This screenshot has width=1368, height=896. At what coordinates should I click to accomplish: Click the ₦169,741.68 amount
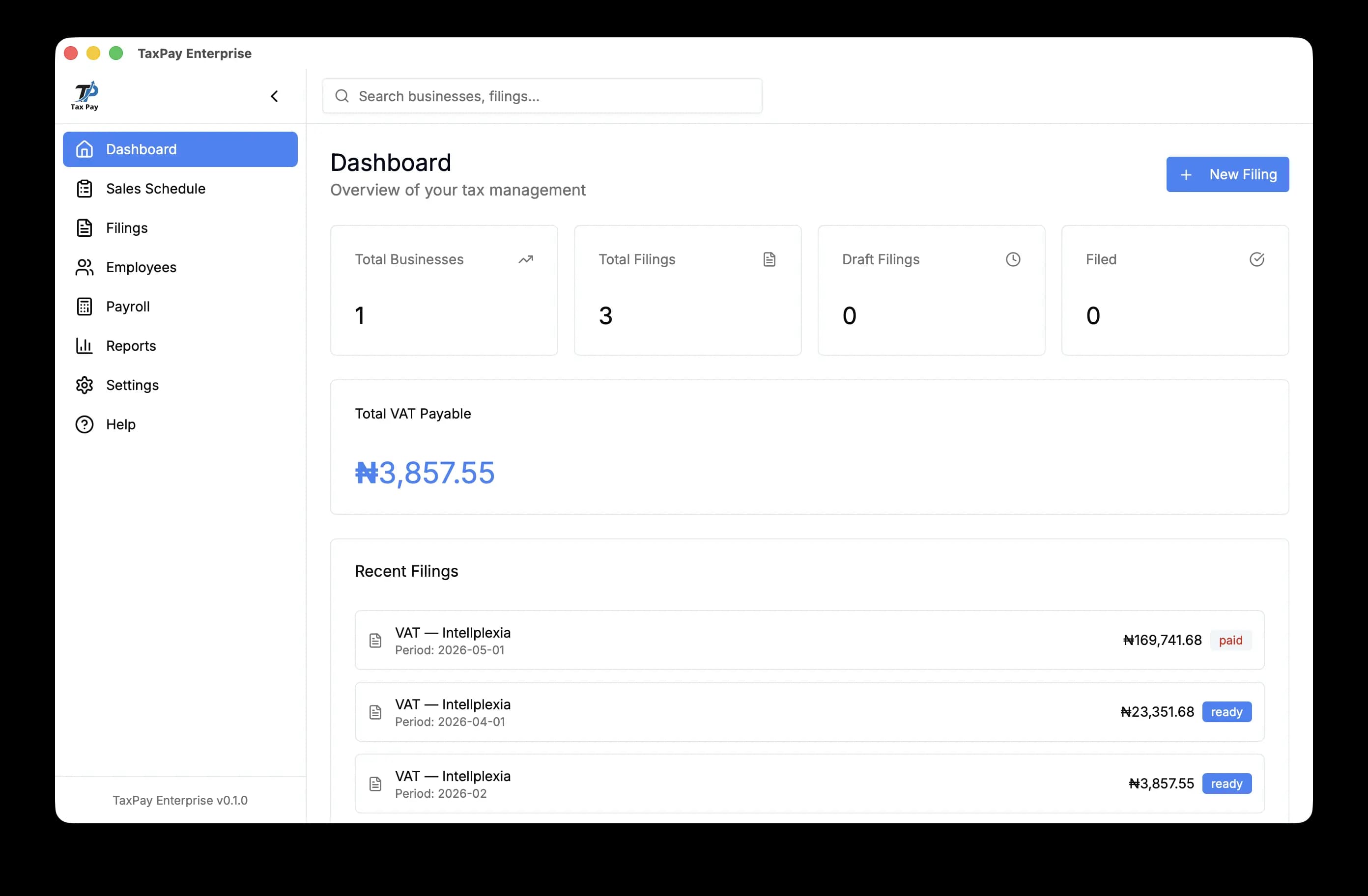pyautogui.click(x=1162, y=640)
